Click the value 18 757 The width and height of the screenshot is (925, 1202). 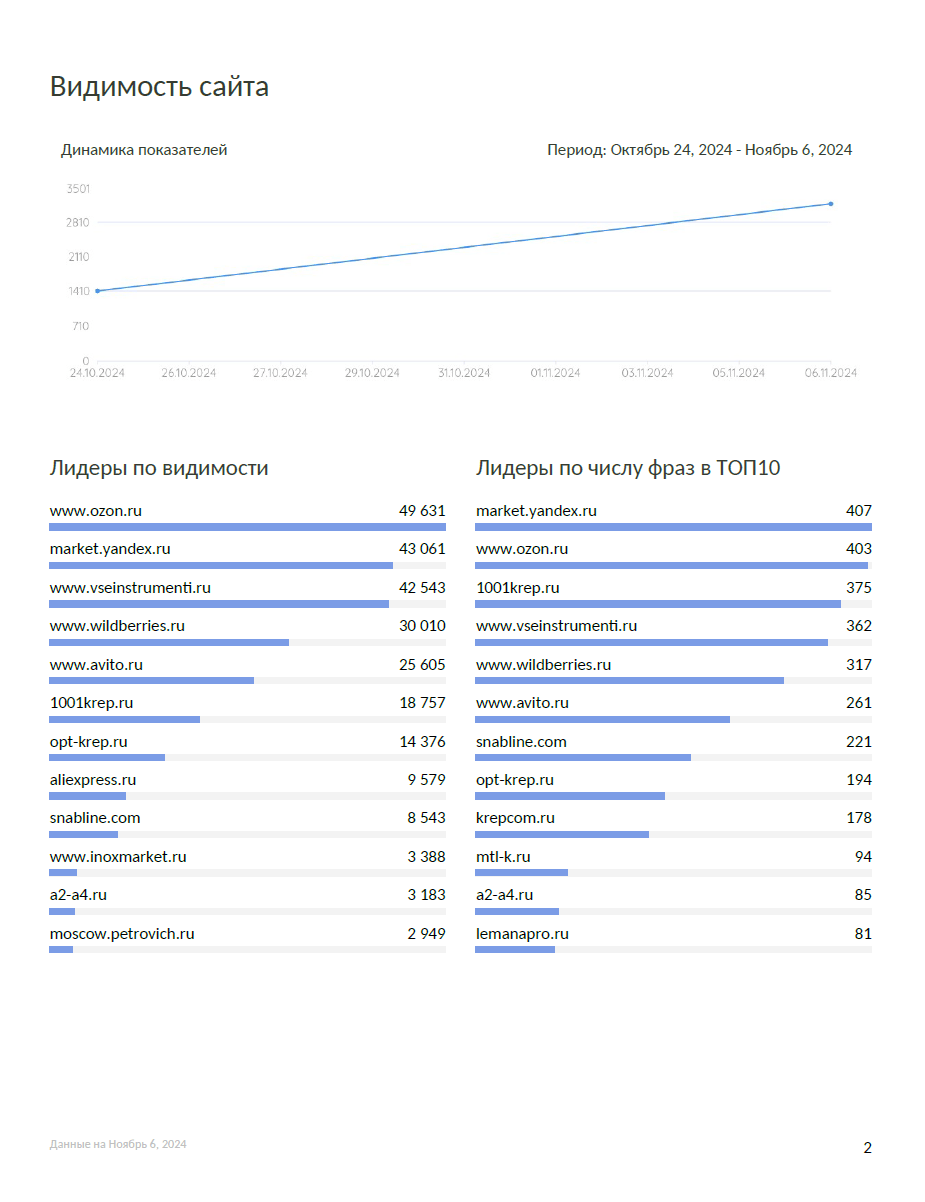coord(422,703)
